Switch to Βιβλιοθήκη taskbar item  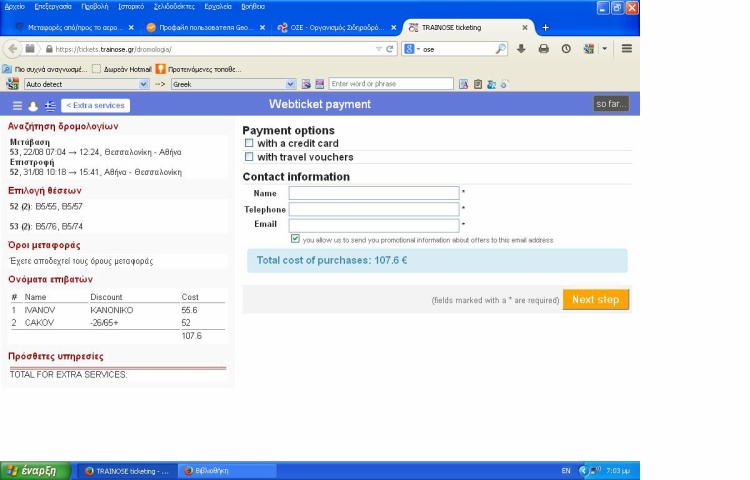[x=226, y=471]
